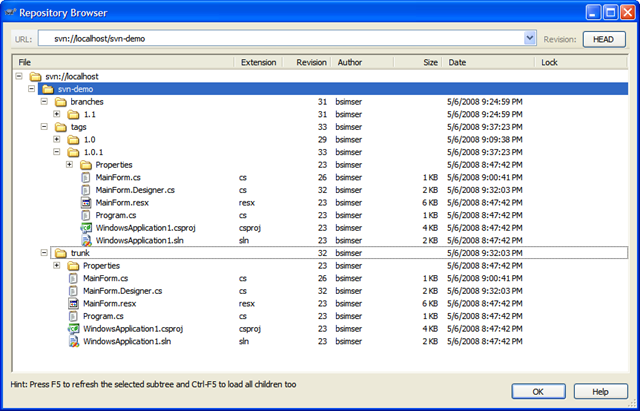Collapse the tags node

pyautogui.click(x=44, y=127)
